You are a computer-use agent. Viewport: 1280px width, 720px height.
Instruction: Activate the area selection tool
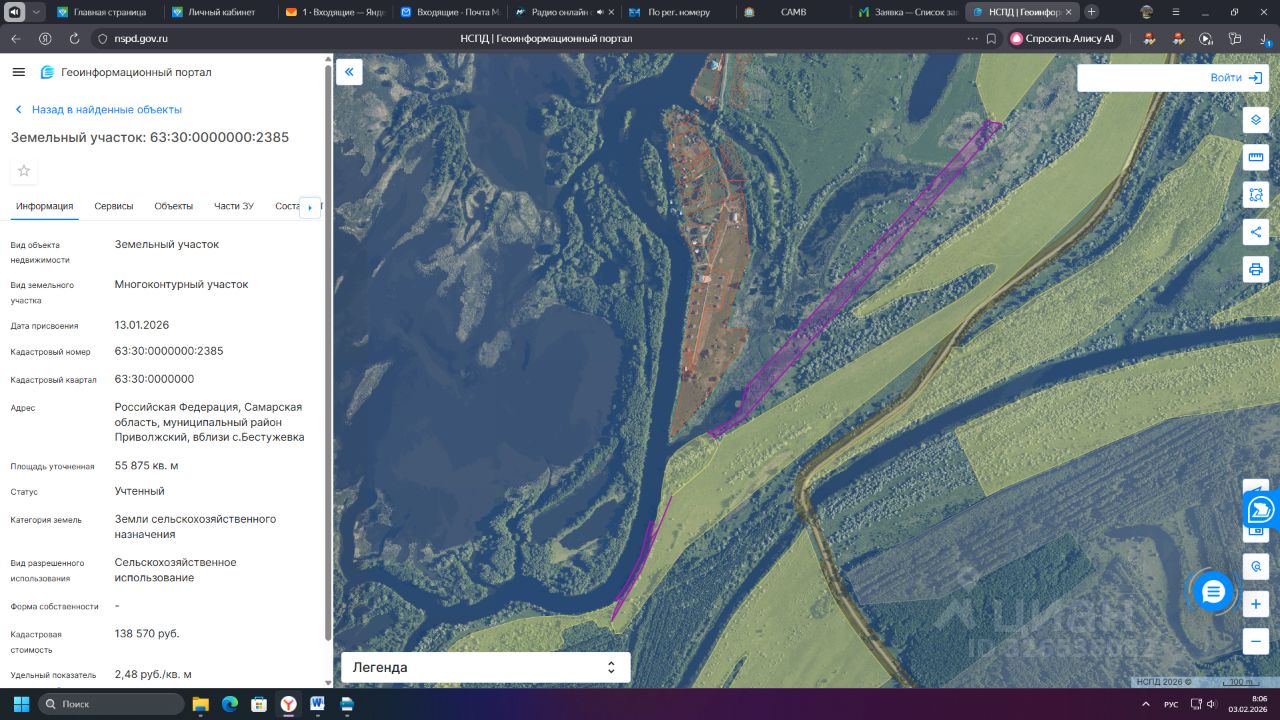[1256, 194]
